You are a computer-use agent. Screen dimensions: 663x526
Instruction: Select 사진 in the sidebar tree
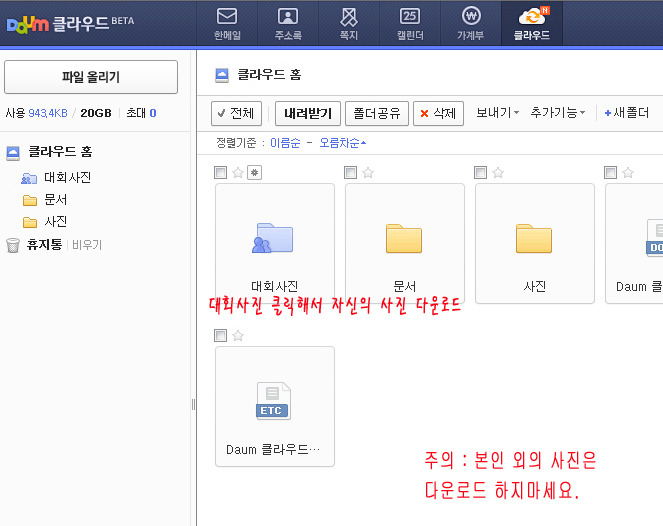[55, 222]
